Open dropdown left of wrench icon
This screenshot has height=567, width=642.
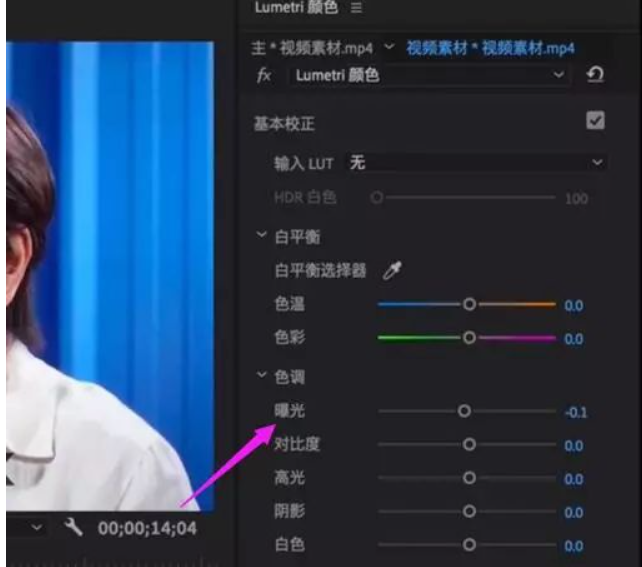(37, 528)
